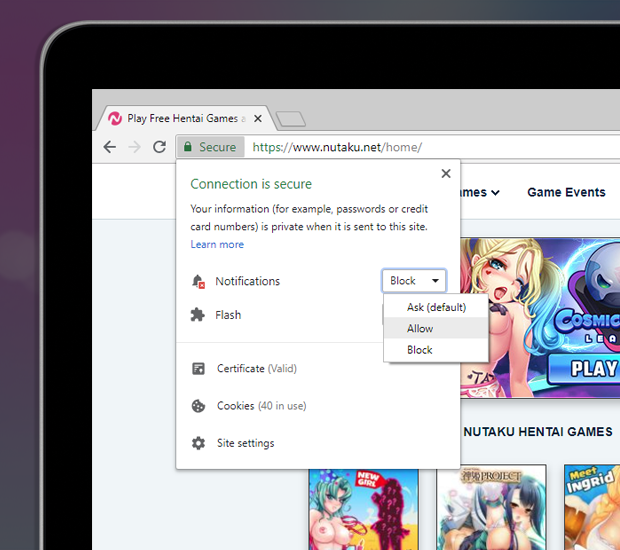Expand the Games dropdown chevron in the nav

(x=495, y=193)
